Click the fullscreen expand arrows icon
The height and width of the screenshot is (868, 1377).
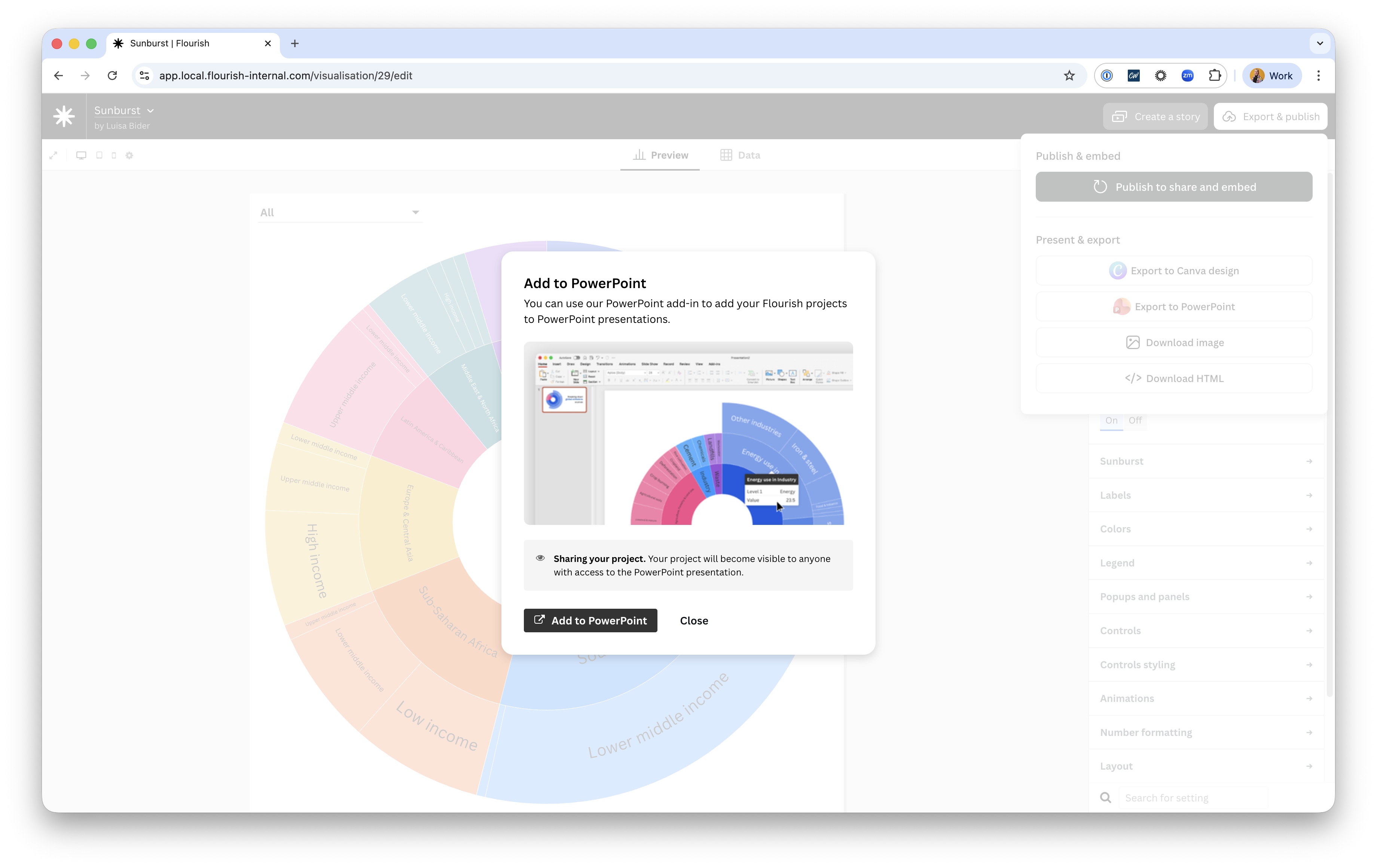click(53, 156)
